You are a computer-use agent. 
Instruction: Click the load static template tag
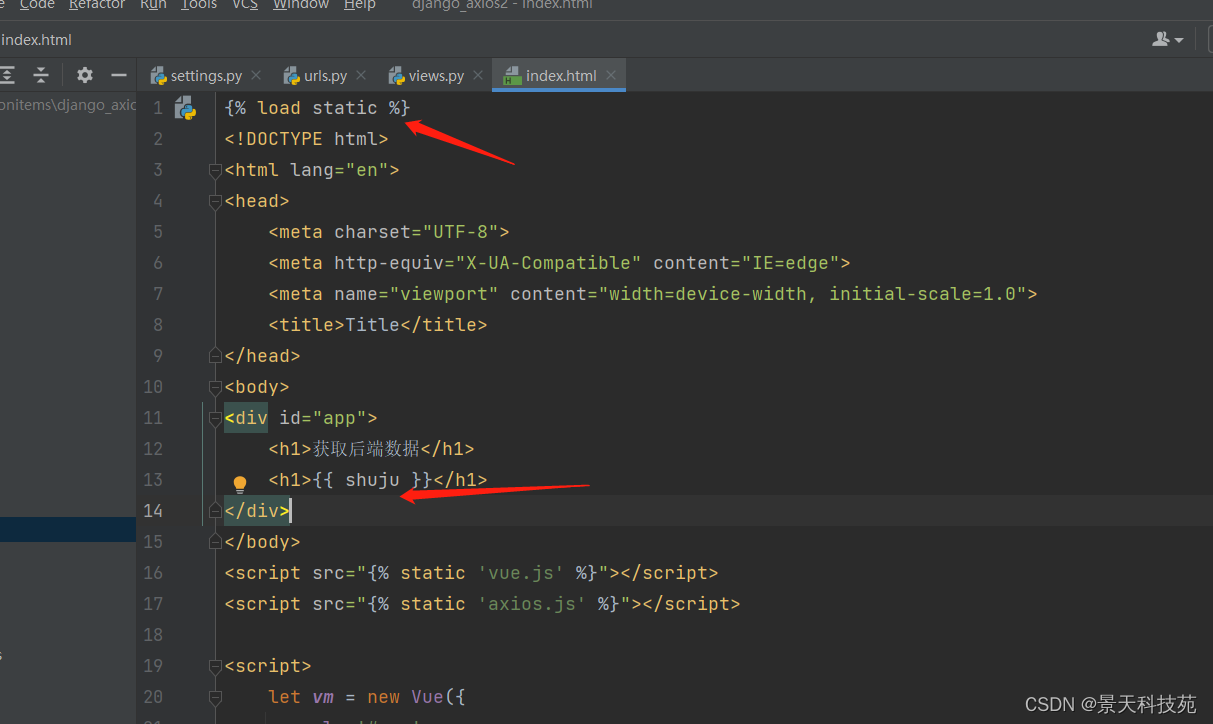pyautogui.click(x=317, y=108)
